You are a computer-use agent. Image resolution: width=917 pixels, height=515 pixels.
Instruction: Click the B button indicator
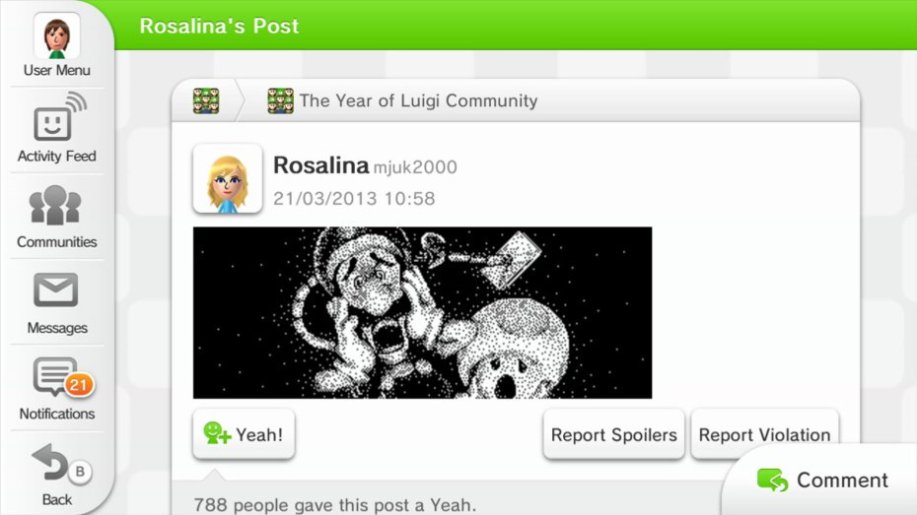point(80,472)
